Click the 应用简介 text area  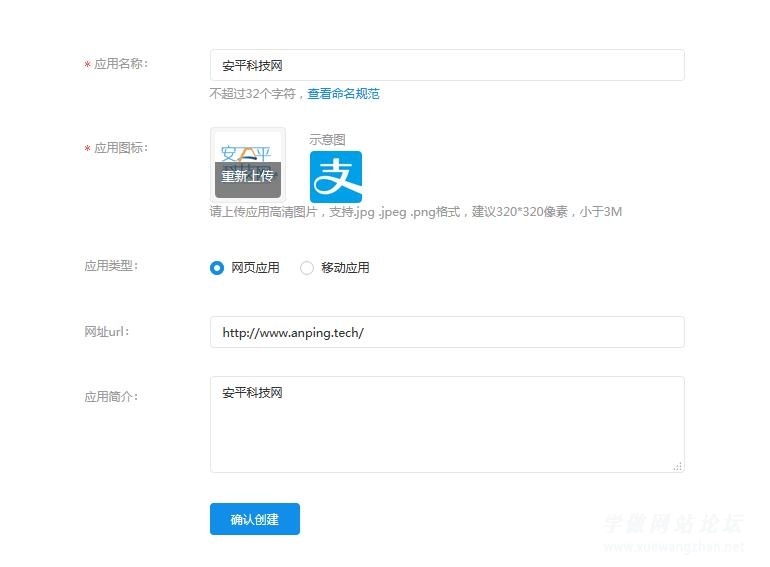447,424
